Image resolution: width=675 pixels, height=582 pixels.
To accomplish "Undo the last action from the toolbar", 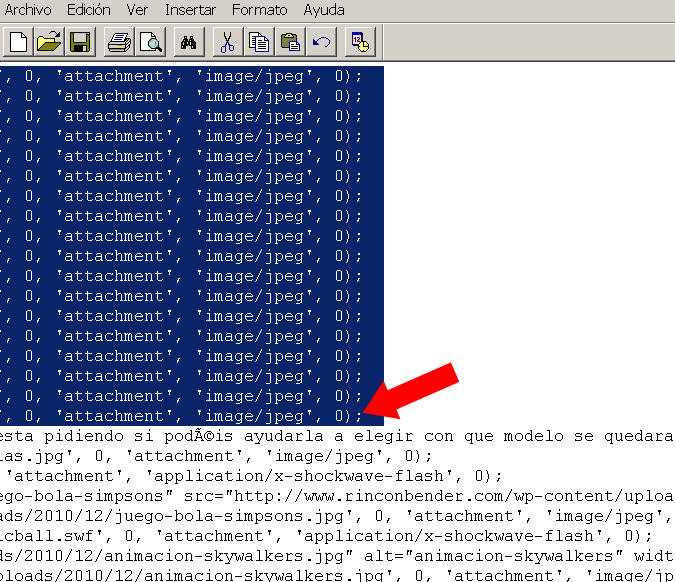I will (320, 42).
